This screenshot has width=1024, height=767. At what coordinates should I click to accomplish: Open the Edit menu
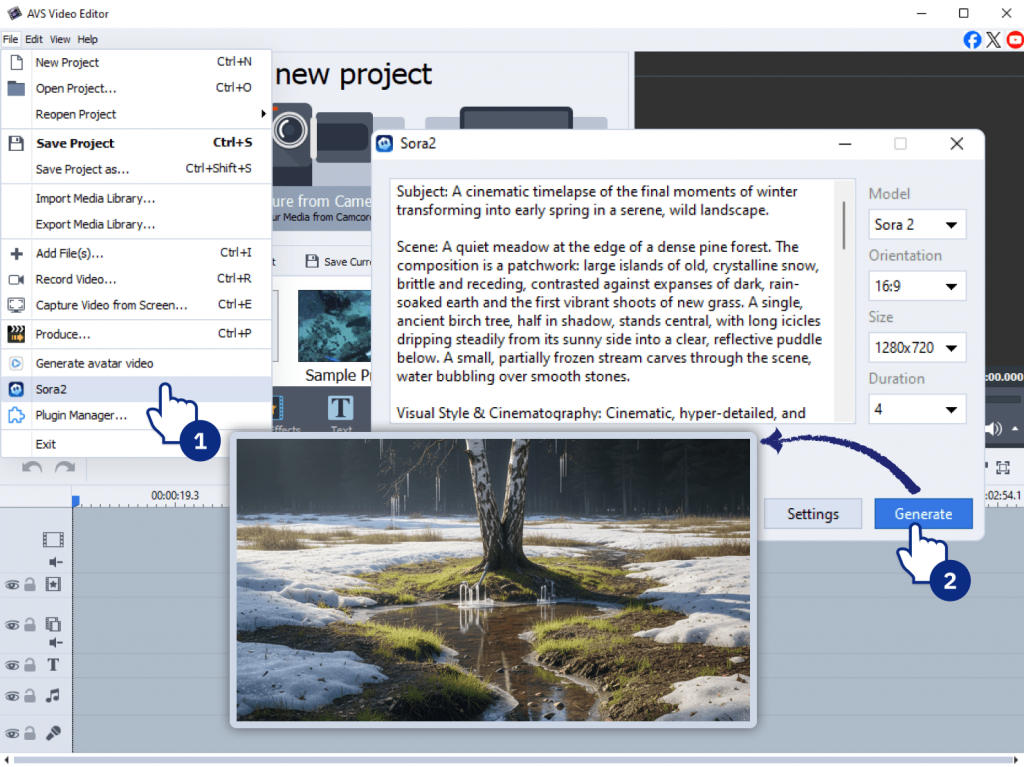point(34,39)
